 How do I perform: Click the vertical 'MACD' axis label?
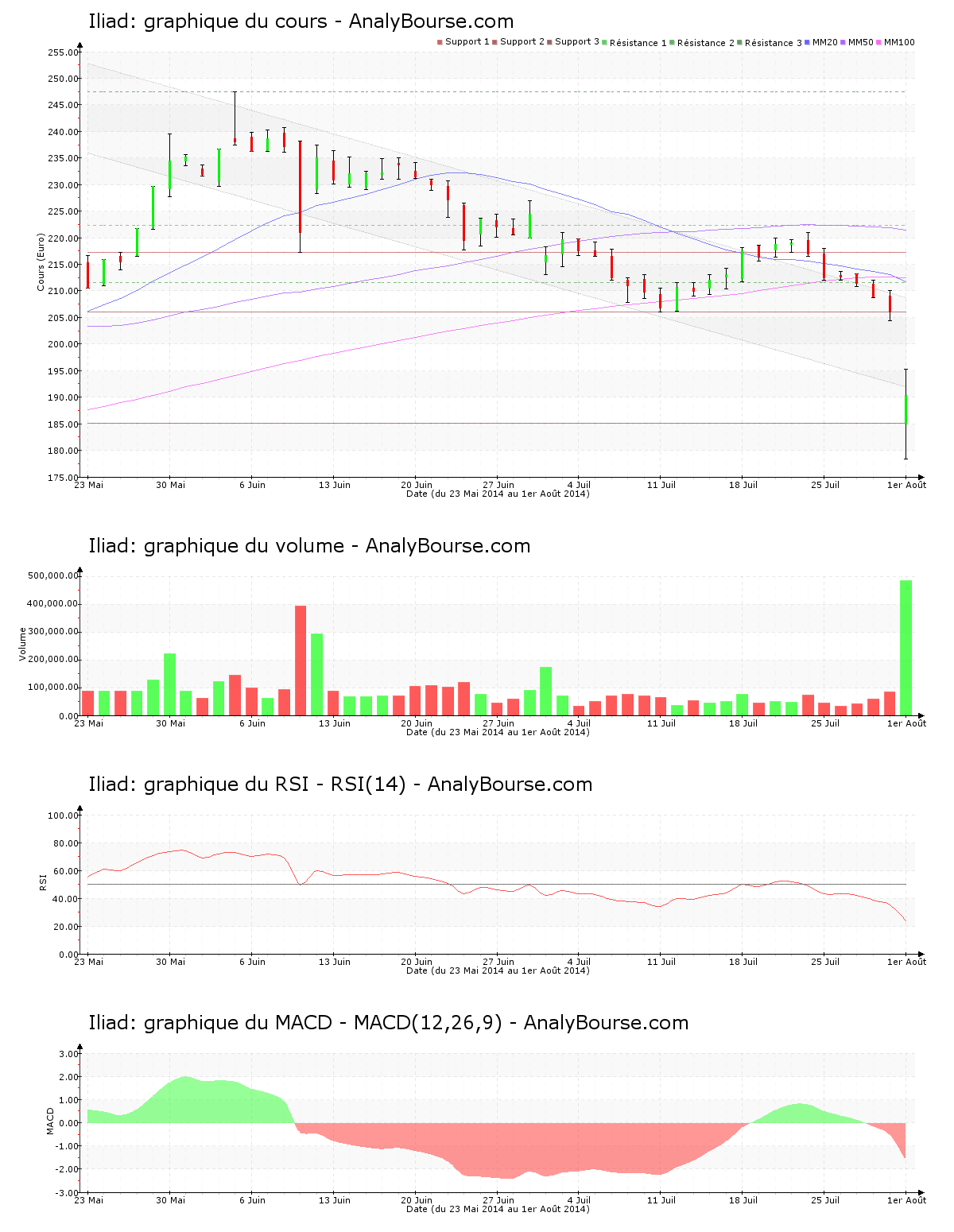click(x=49, y=1121)
